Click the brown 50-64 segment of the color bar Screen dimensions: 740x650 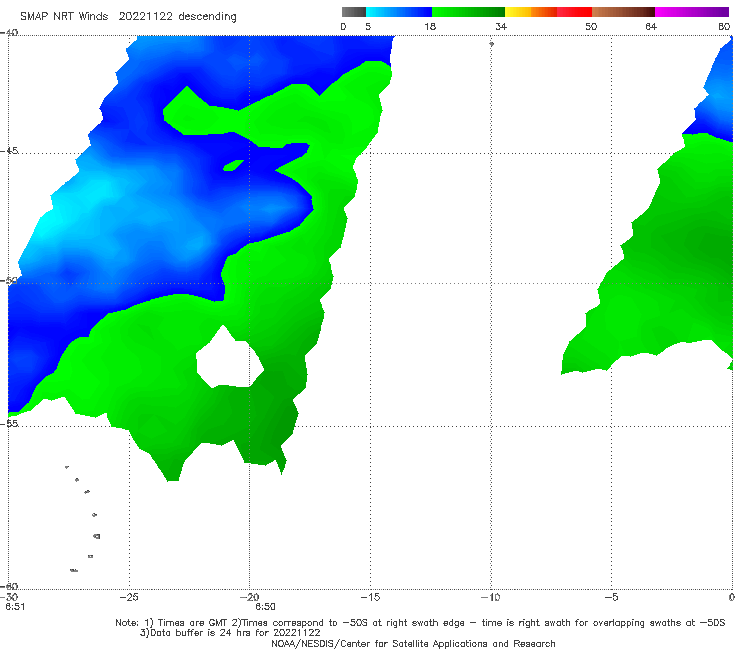coord(623,12)
